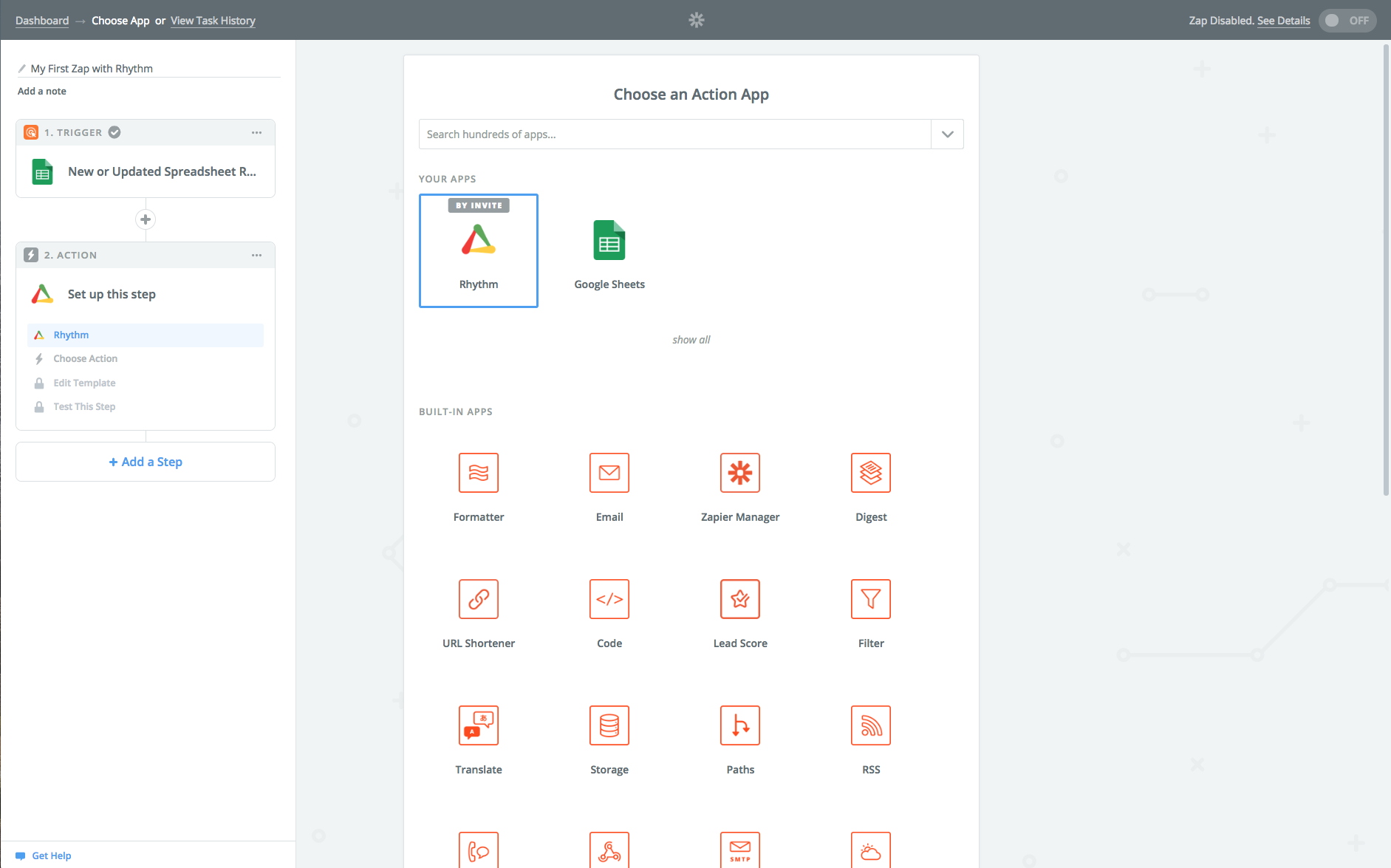
Task: Select the Rhythm app tile
Action: pos(479,250)
